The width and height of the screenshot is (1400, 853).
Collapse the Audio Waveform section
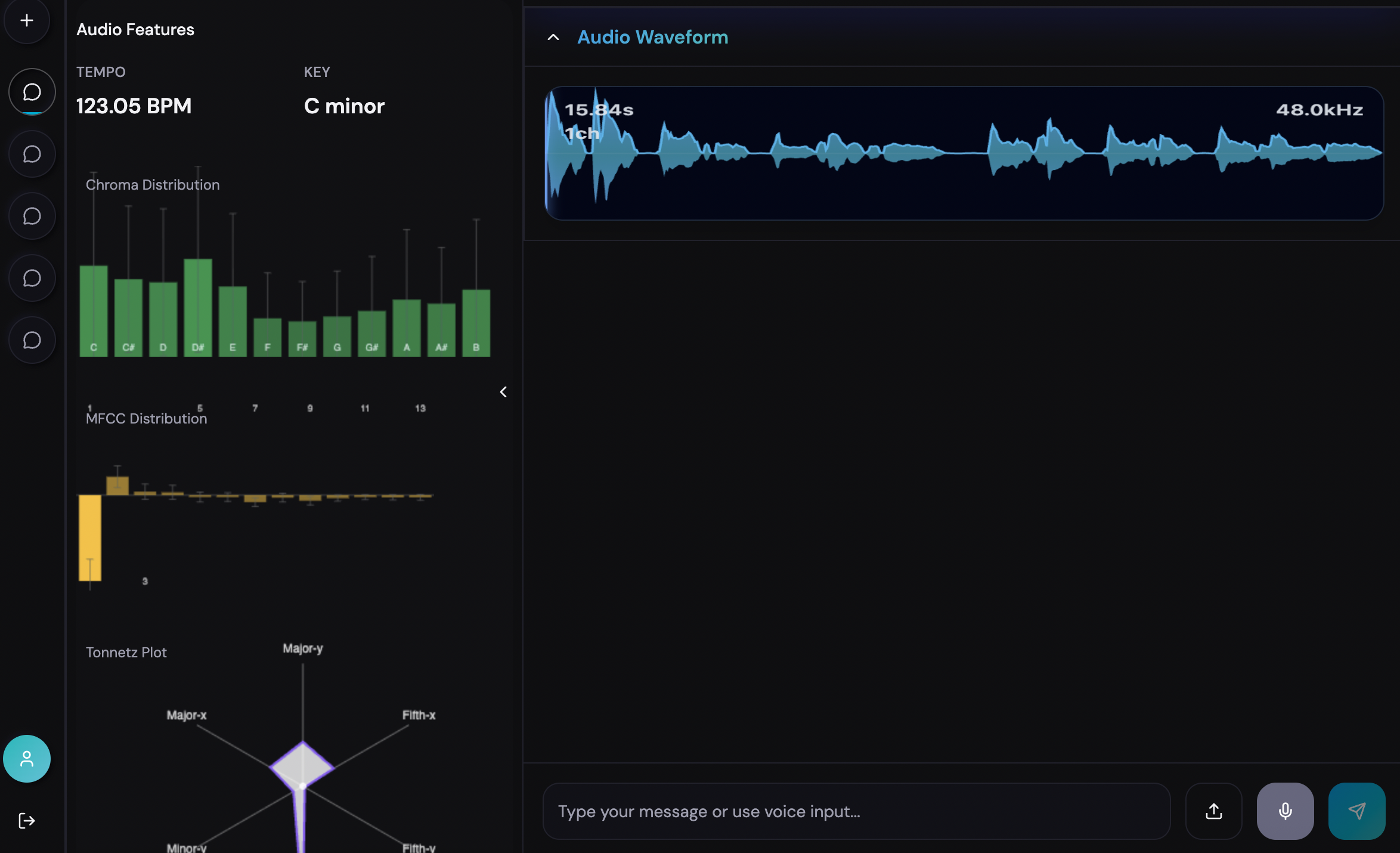(x=553, y=37)
